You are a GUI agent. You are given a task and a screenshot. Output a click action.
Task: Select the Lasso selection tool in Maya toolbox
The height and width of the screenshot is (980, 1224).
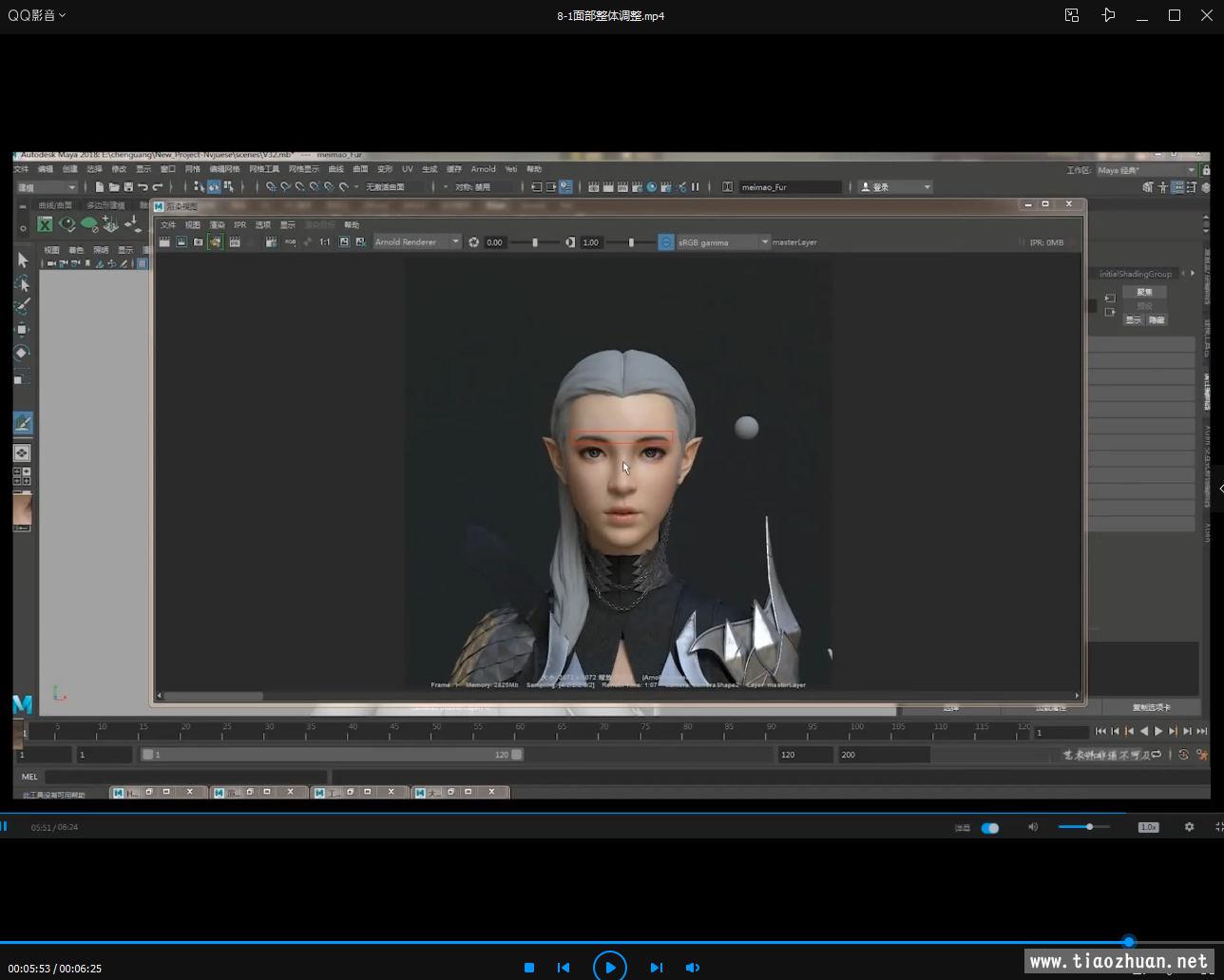[23, 283]
